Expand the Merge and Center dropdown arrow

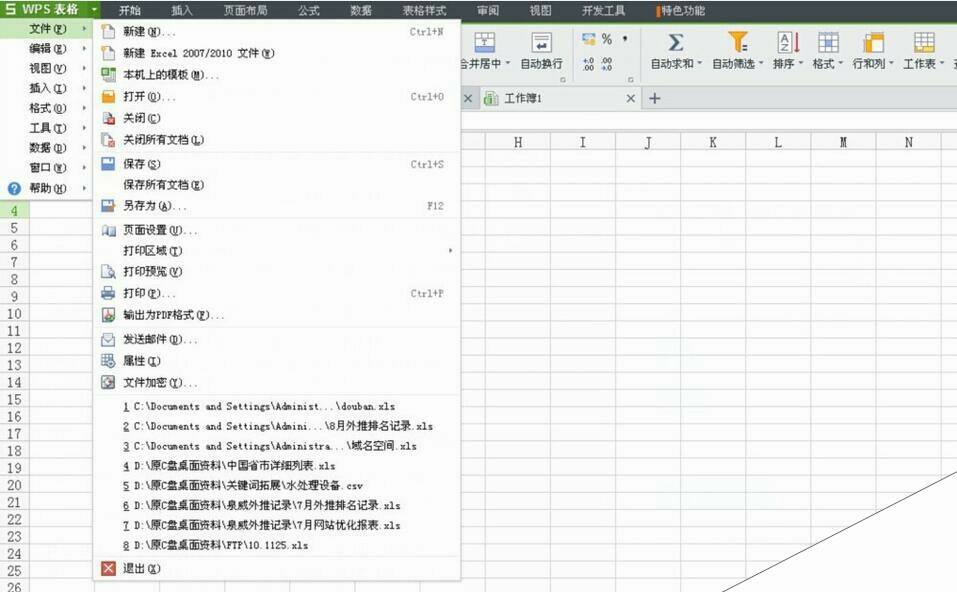pyautogui.click(x=507, y=63)
